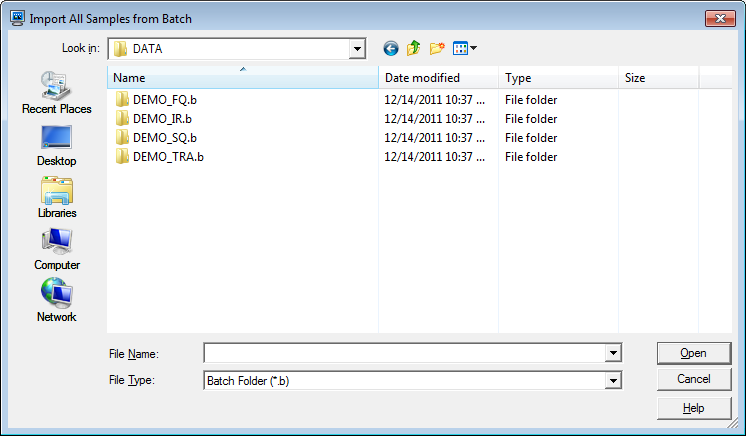Image resolution: width=746 pixels, height=436 pixels.
Task: Select the DEMO_IR.b folder icon
Action: [122, 119]
